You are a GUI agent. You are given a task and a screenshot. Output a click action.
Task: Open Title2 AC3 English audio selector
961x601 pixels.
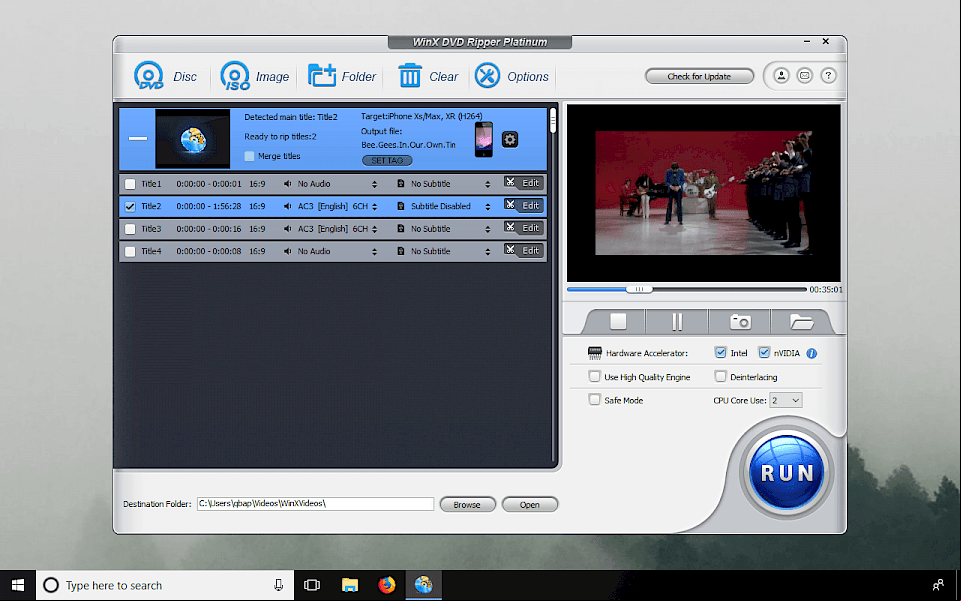[x=374, y=206]
